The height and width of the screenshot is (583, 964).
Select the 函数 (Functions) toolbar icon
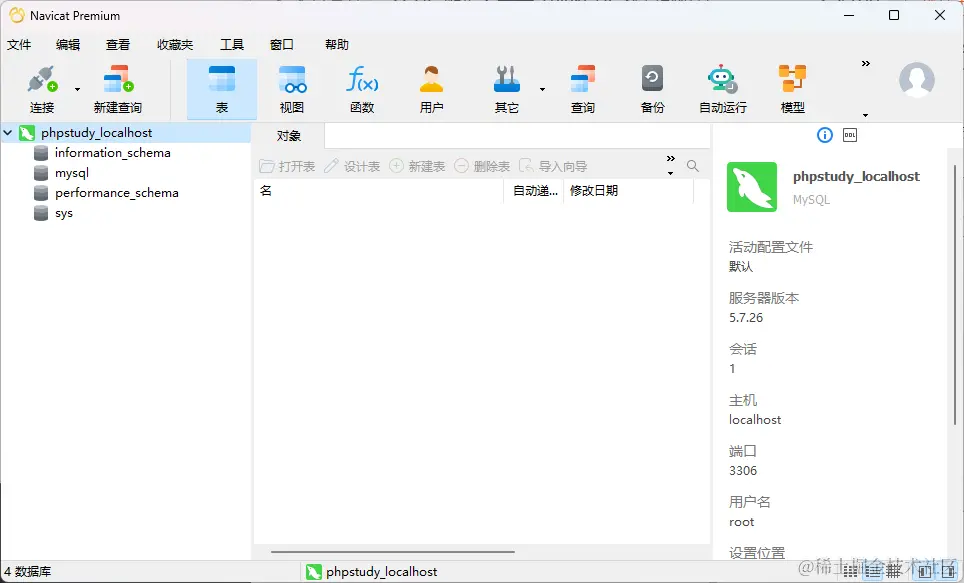(x=361, y=87)
